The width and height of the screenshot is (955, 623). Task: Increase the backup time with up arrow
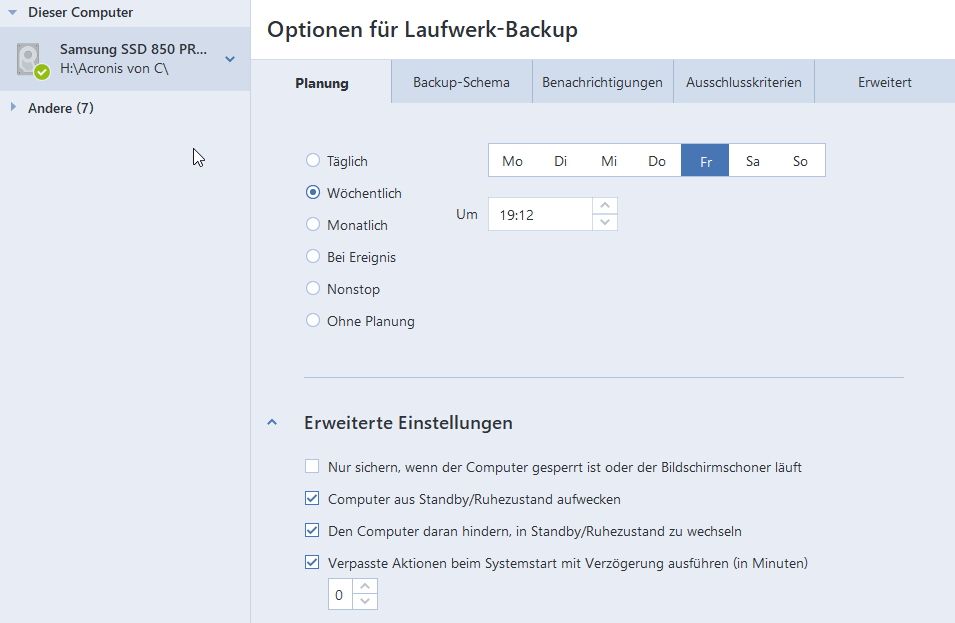click(x=605, y=206)
